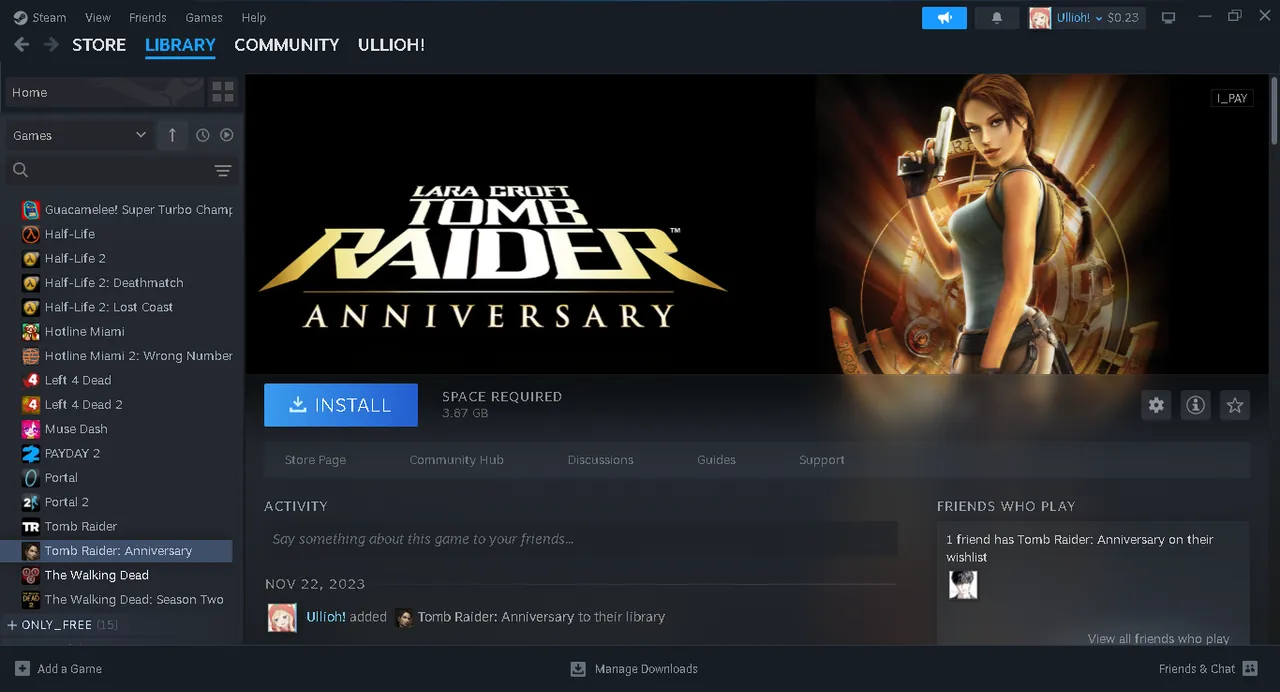The image size is (1280, 692).
Task: Click Ullioh! name in activity feed
Action: coord(326,617)
